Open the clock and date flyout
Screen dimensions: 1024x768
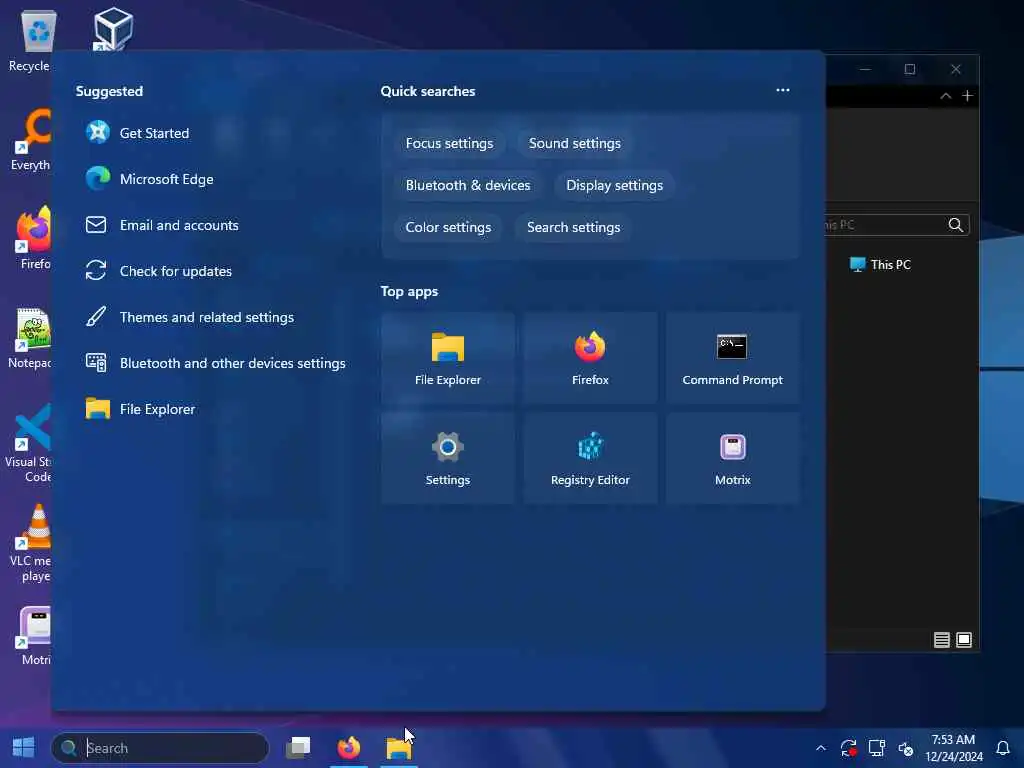click(x=953, y=748)
